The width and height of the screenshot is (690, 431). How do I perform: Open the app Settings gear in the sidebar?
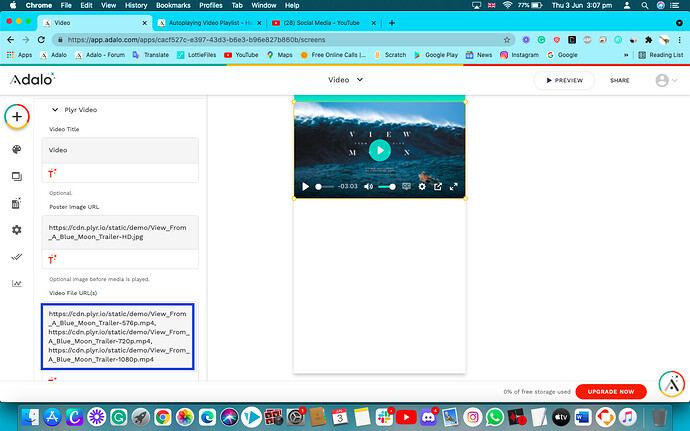[17, 230]
